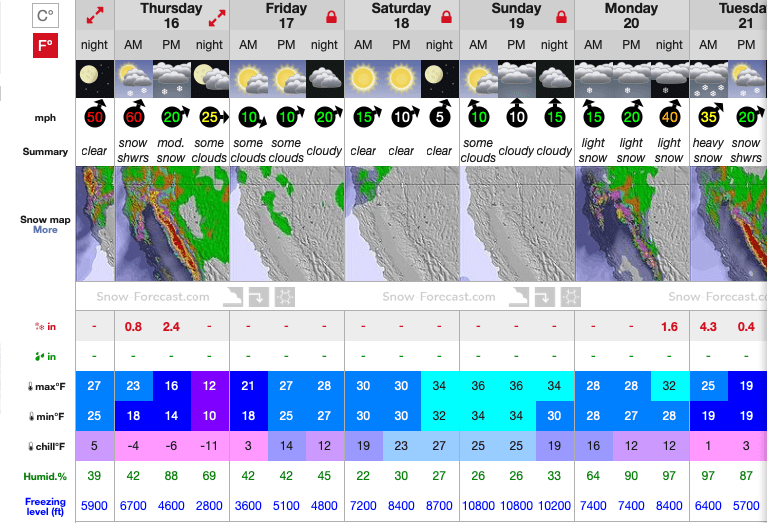Click the Sunday 19 day header
The image size is (768, 523).
click(x=516, y=16)
